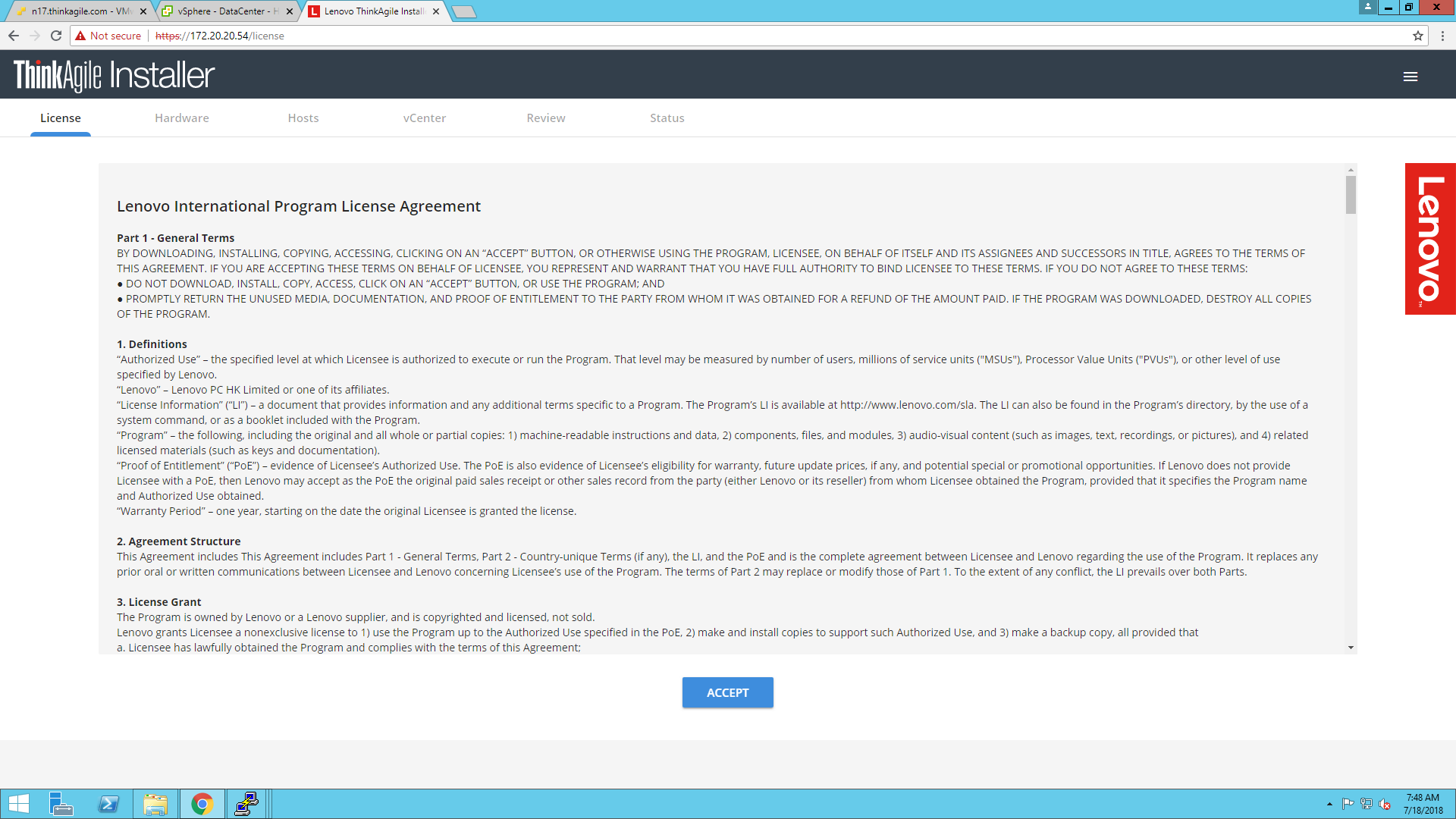Open PuTTY icon in taskbar
Image resolution: width=1456 pixels, height=819 pixels.
246,804
